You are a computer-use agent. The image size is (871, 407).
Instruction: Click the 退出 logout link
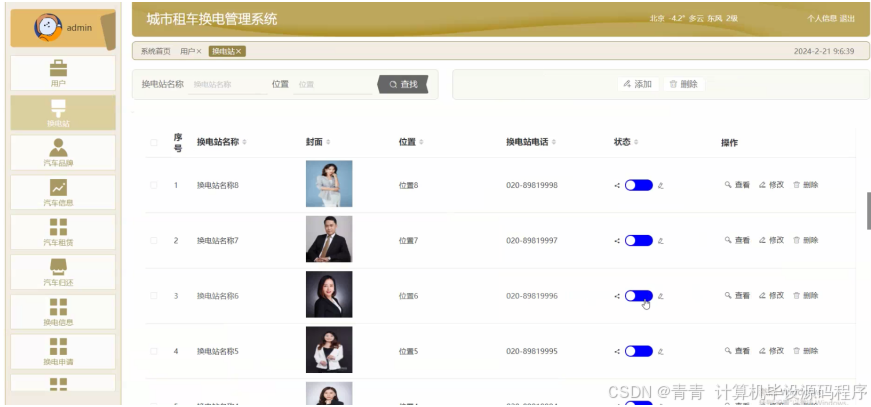(x=847, y=18)
